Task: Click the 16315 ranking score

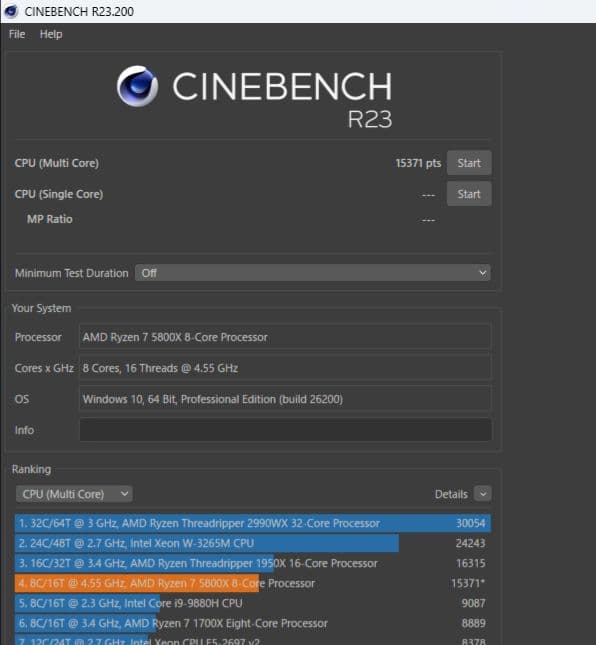Action: pos(471,563)
